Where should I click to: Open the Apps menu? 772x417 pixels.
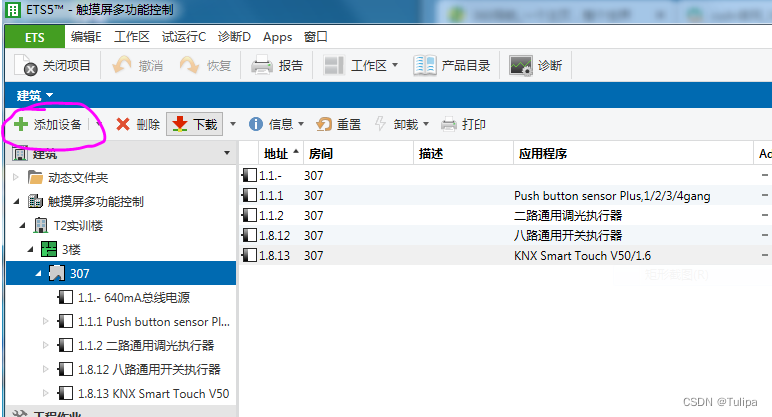pos(278,37)
